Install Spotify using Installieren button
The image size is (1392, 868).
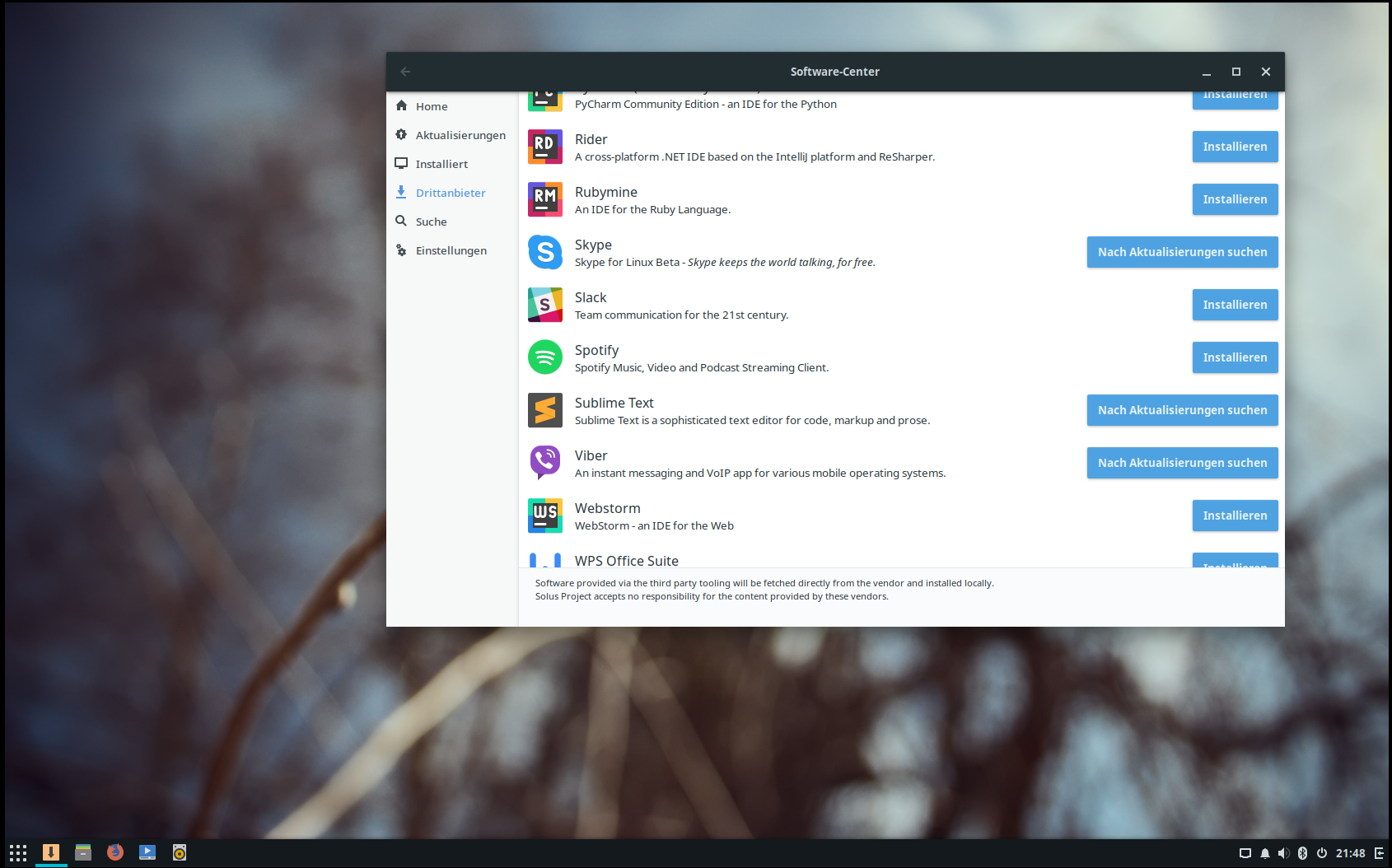click(x=1235, y=357)
